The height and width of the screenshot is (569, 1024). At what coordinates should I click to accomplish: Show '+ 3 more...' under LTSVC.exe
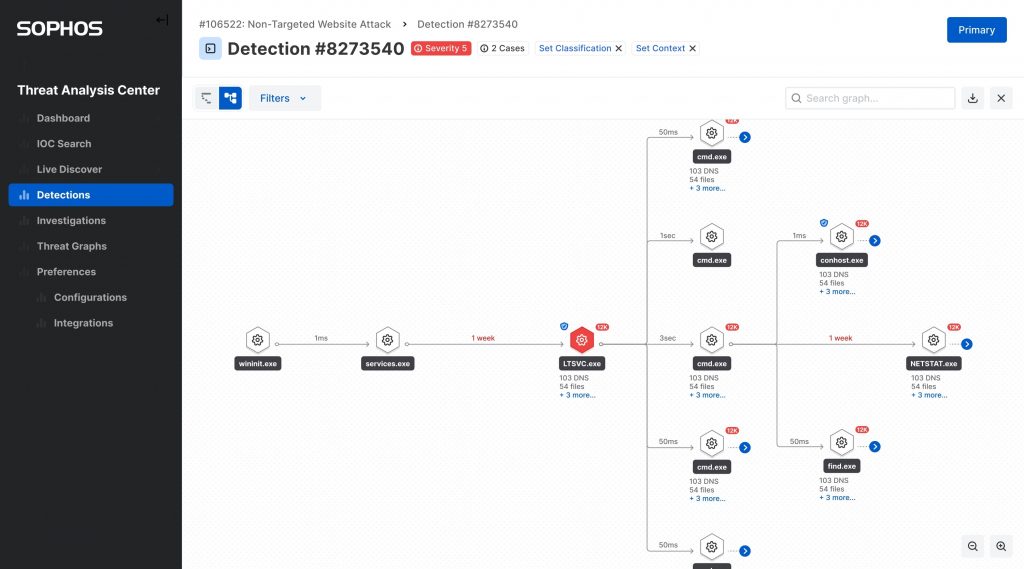[x=577, y=395]
